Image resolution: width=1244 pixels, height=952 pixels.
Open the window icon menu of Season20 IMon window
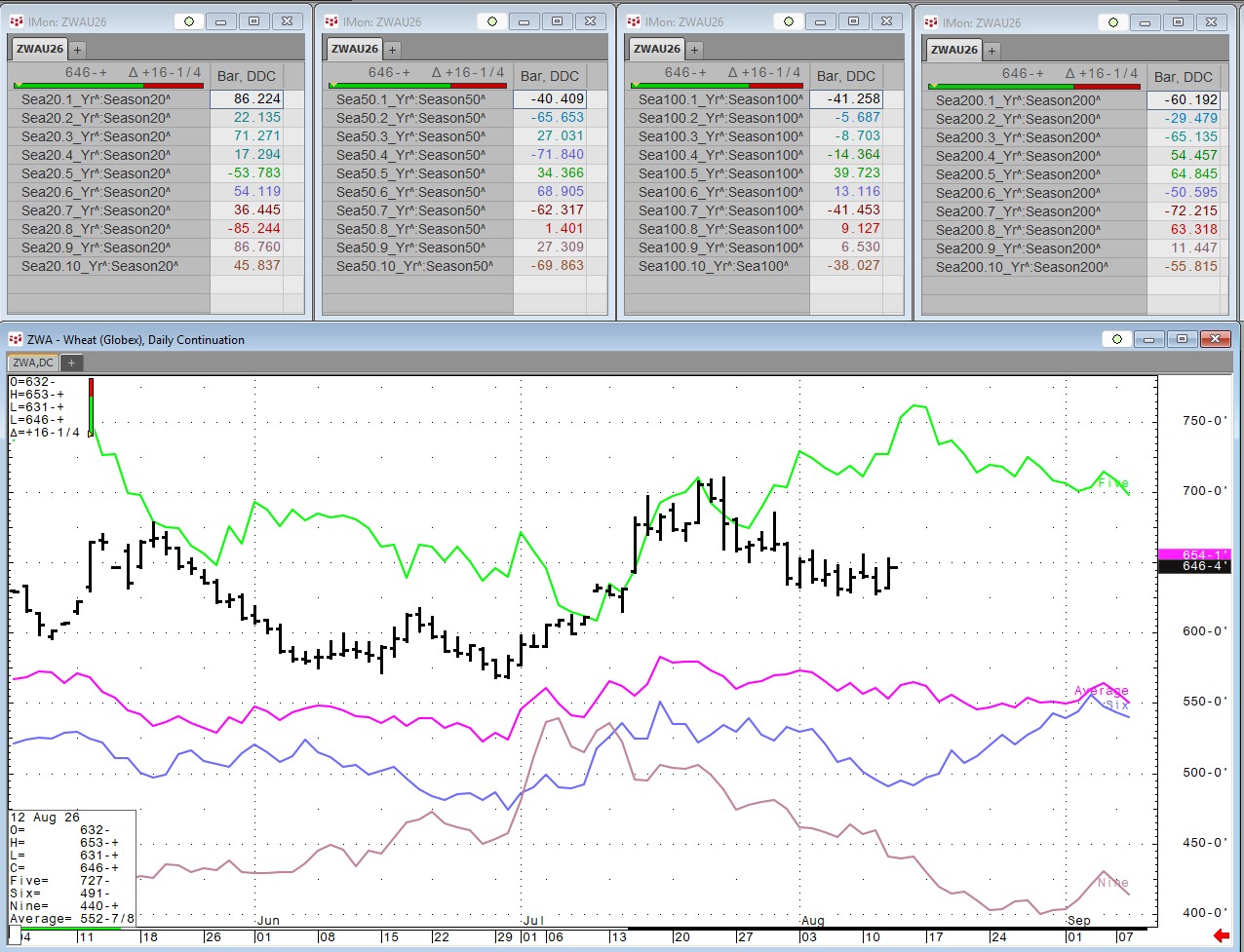click(x=15, y=21)
